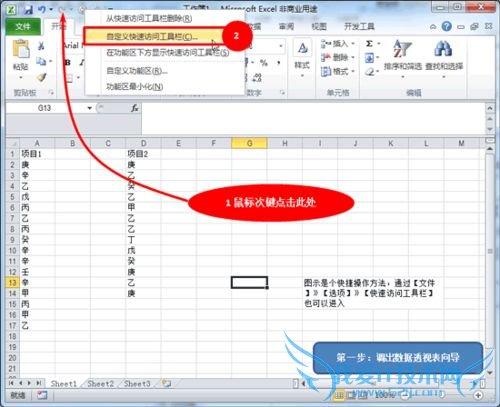Viewport: 500px width, 407px height.
Task: Switch to Normal view icon in status bar
Action: pos(338,395)
